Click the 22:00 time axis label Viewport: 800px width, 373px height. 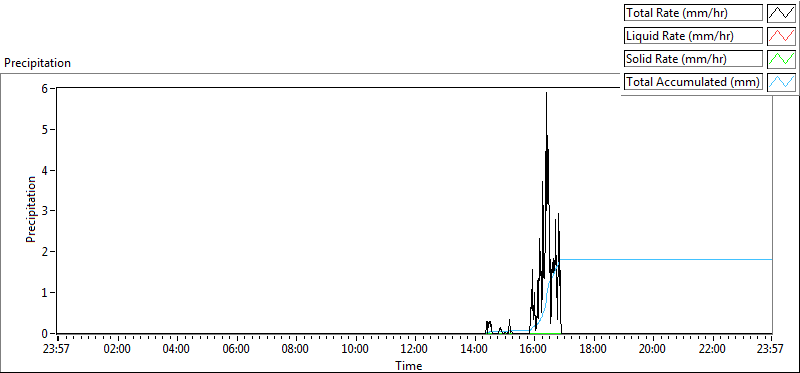coord(712,350)
